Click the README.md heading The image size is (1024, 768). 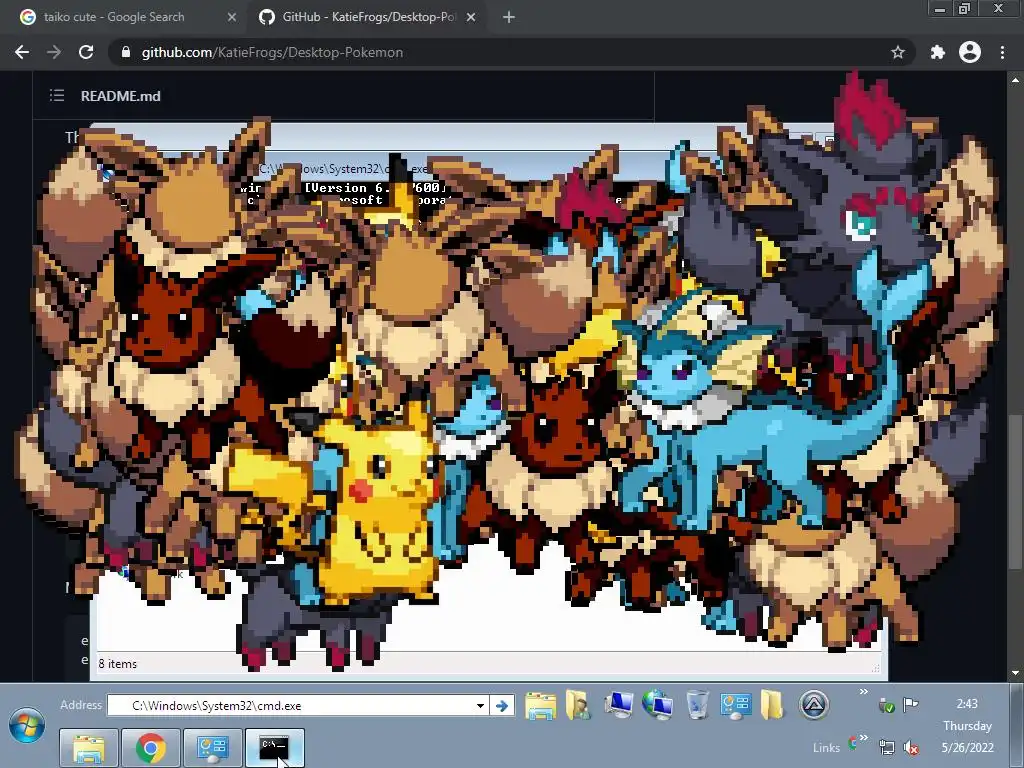[x=121, y=96]
